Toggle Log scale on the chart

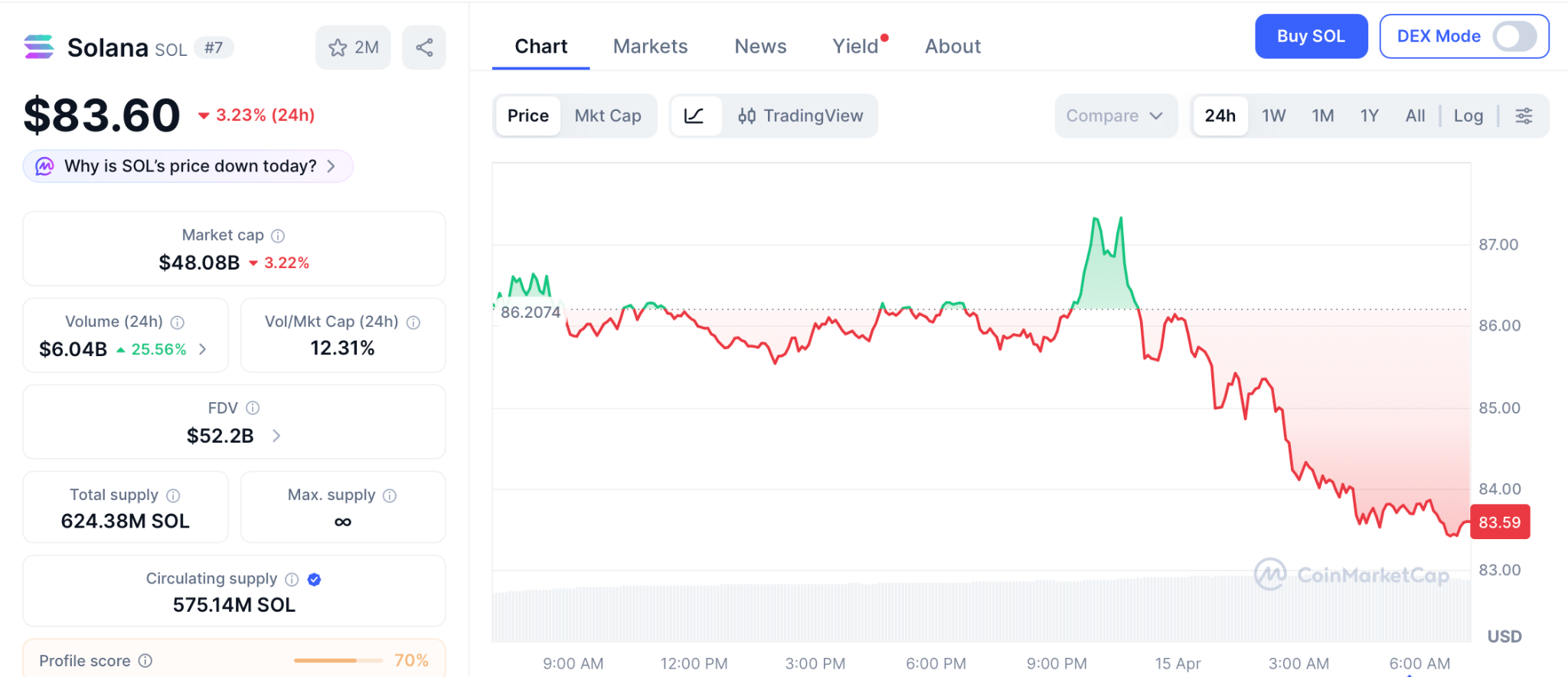coord(1468,116)
